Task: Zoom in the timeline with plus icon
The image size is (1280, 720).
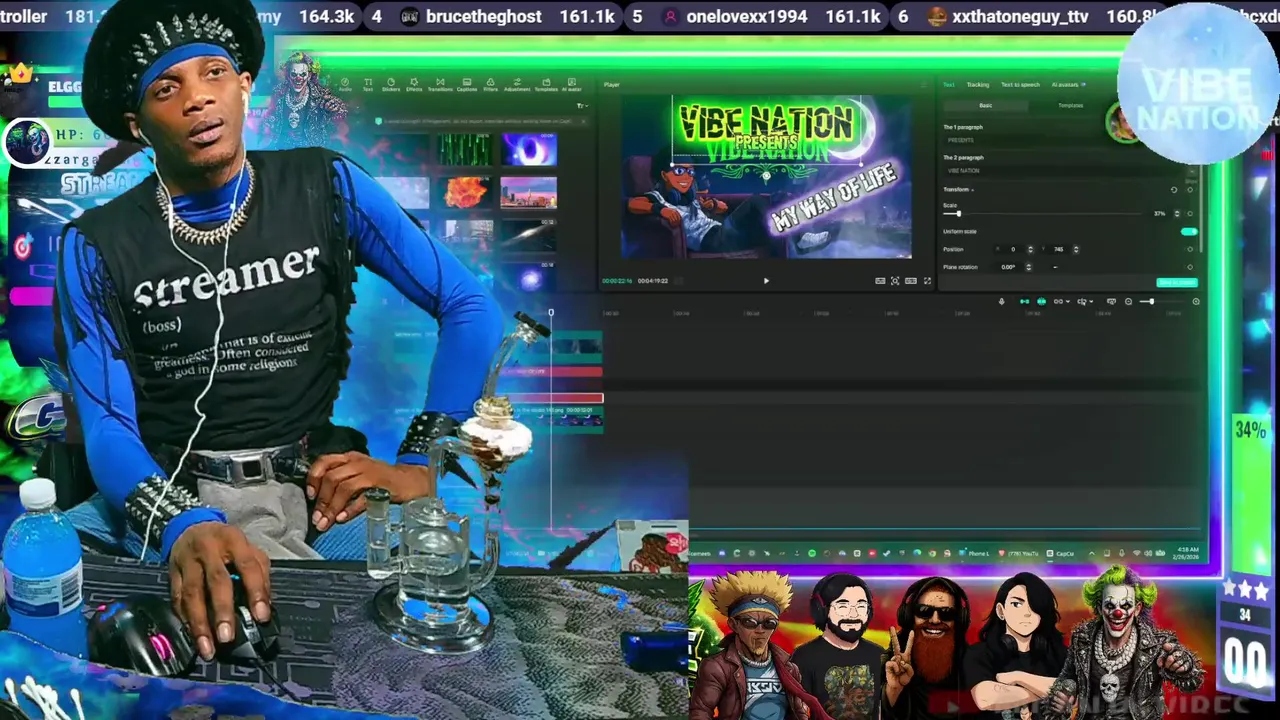Action: point(1196,301)
